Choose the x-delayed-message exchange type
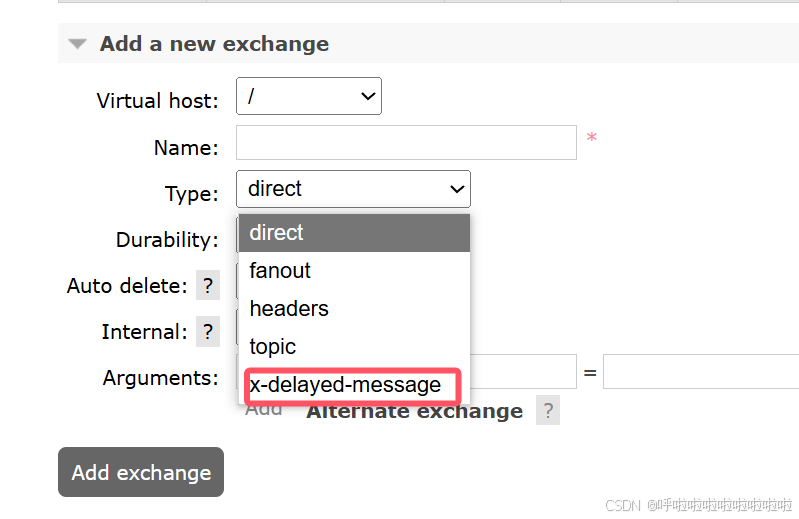 (x=346, y=385)
